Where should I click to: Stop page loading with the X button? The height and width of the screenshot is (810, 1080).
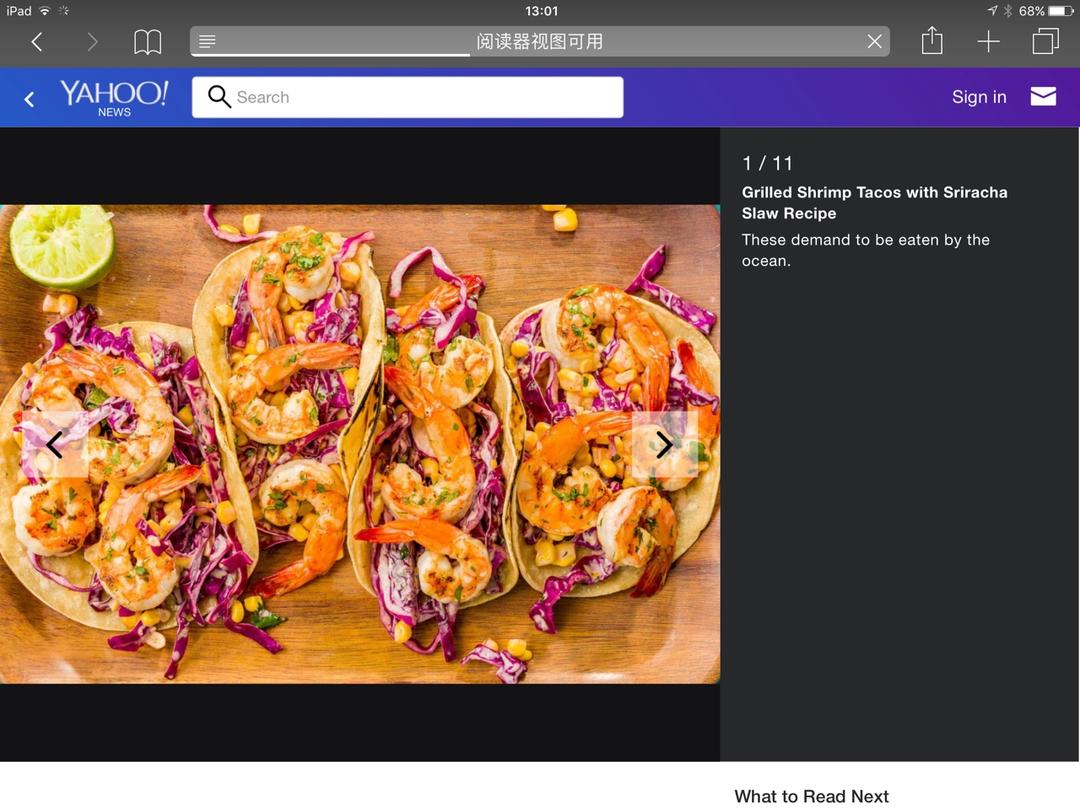point(874,42)
